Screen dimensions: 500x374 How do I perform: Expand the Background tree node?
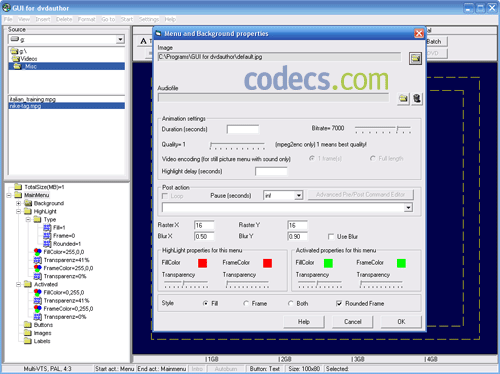coord(19,203)
